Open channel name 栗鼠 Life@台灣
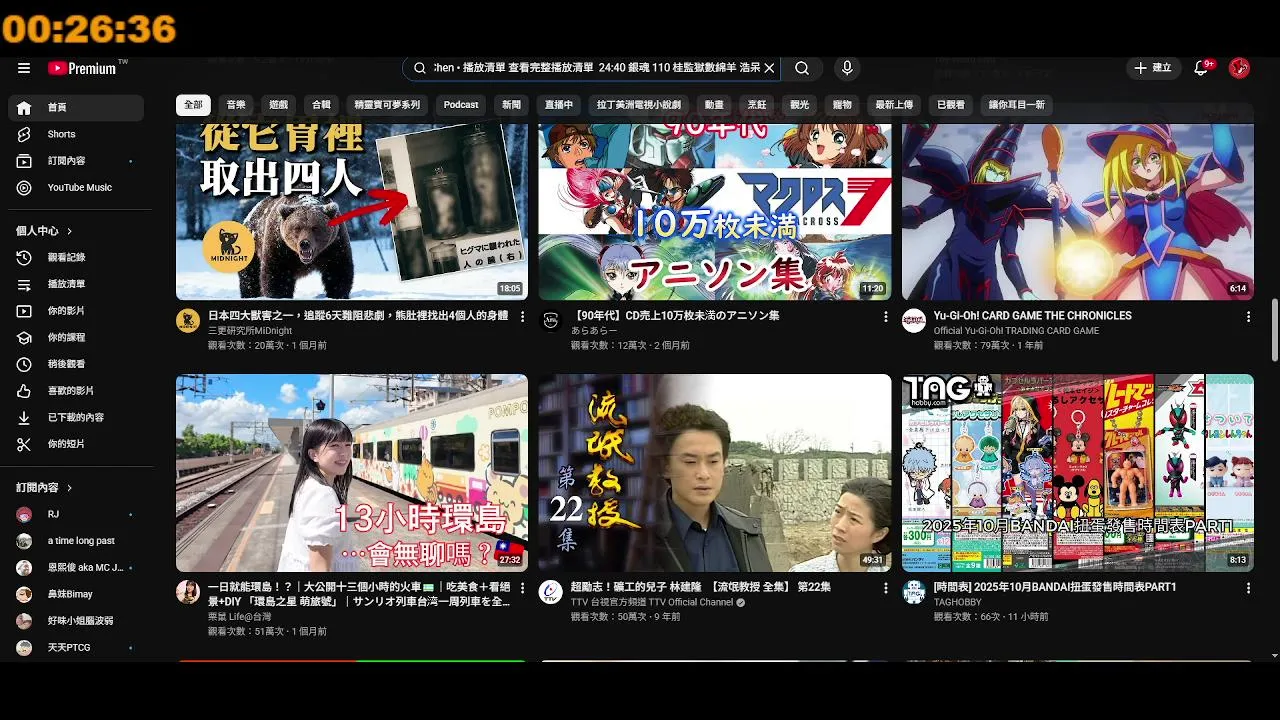This screenshot has width=1280, height=720. 240,617
